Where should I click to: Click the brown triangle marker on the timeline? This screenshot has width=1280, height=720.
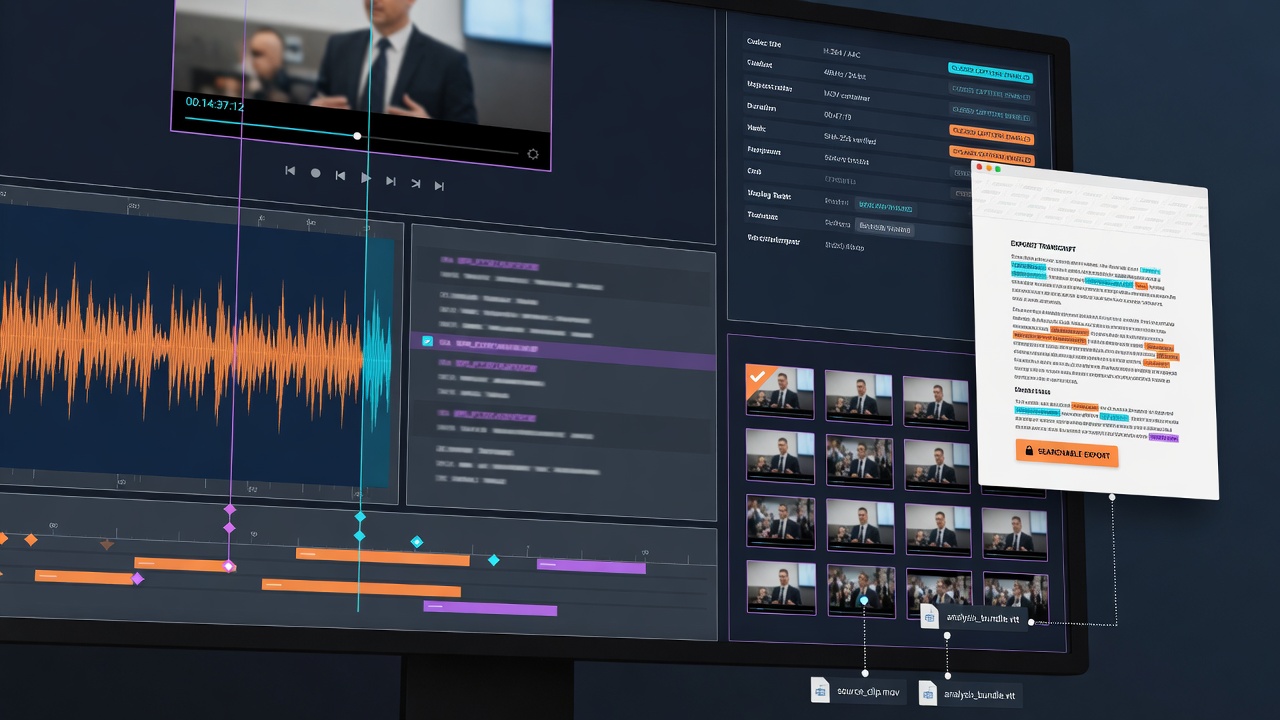[x=107, y=545]
